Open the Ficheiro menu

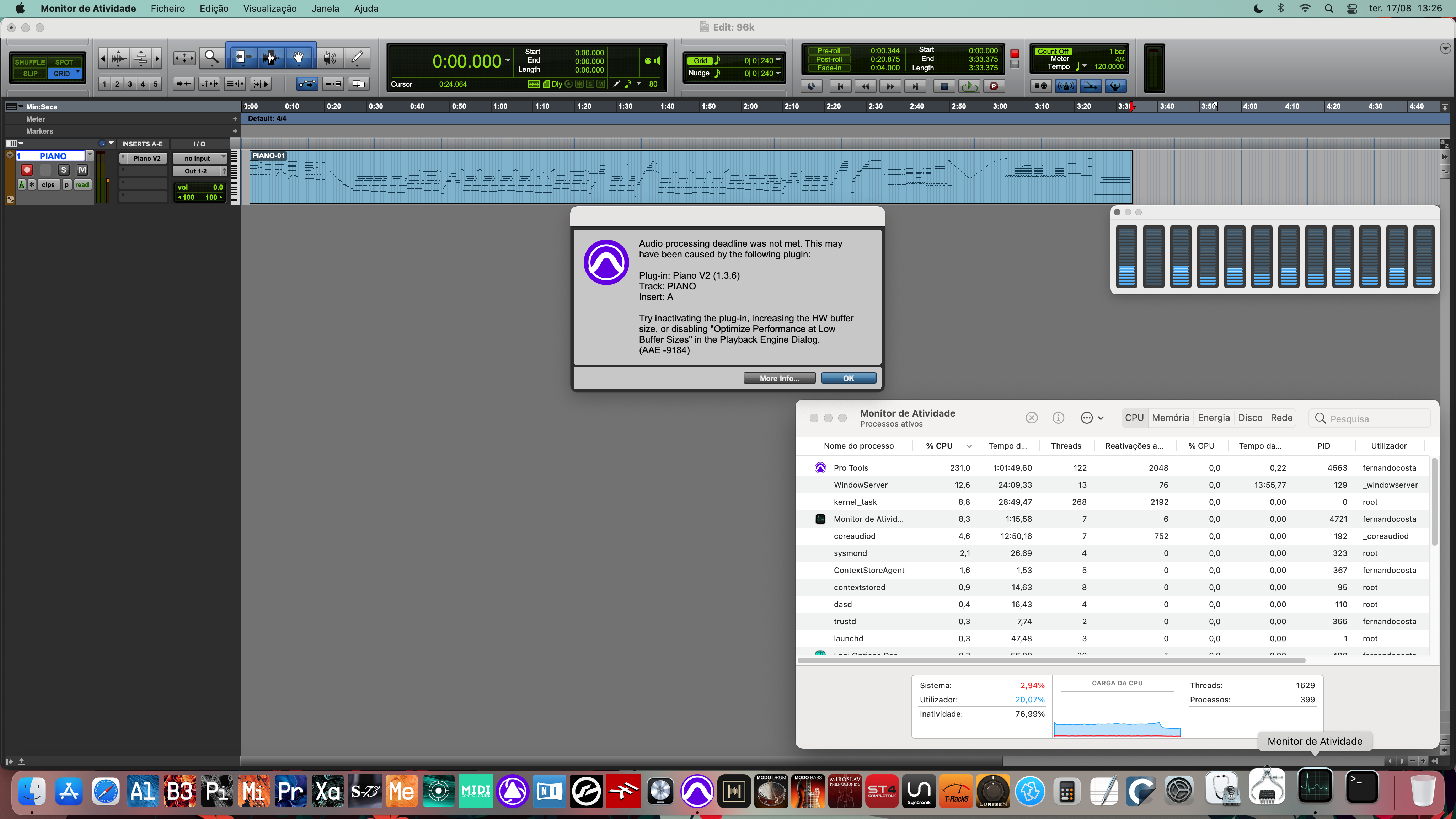(x=168, y=9)
